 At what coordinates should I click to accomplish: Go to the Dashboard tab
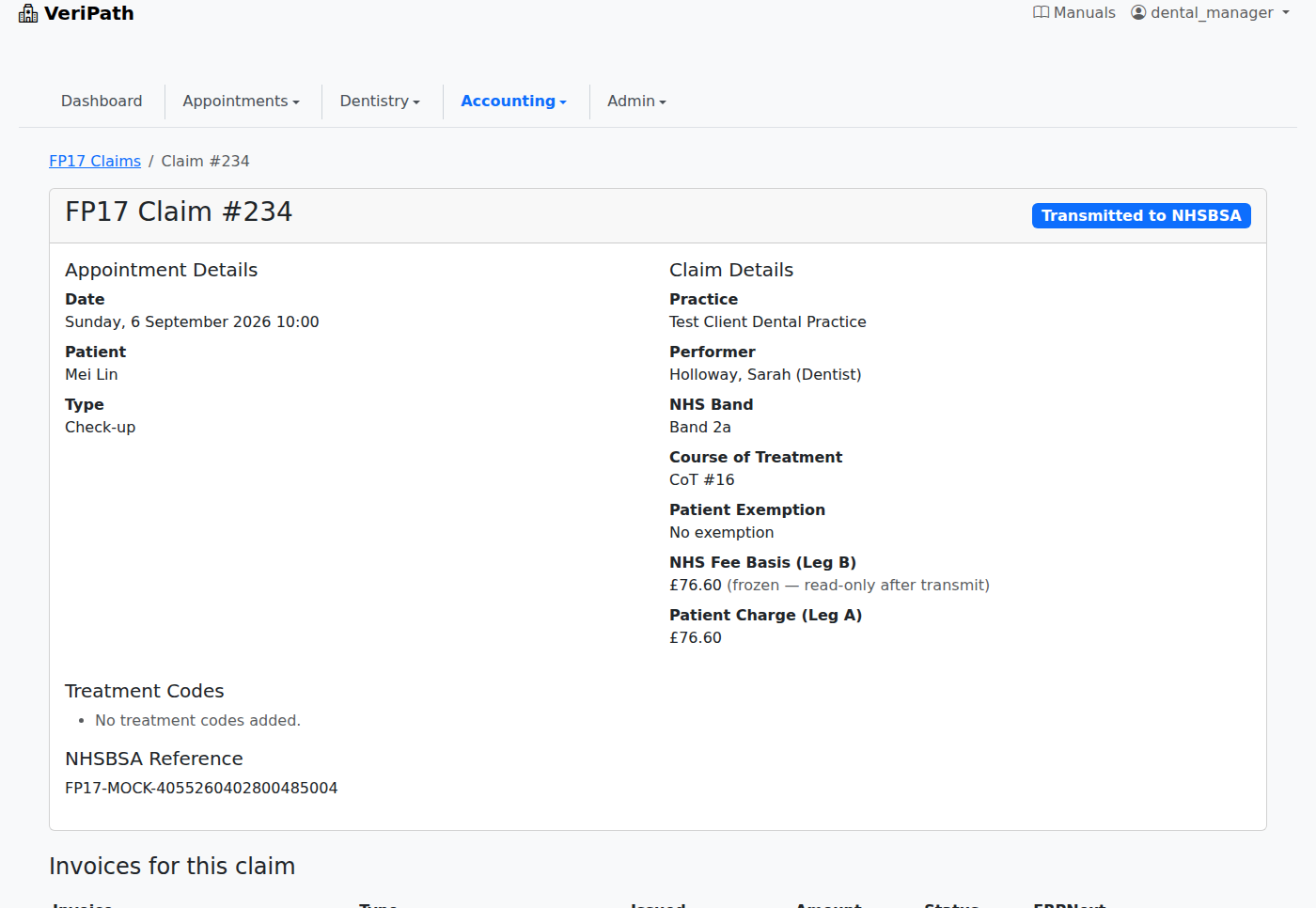point(102,101)
